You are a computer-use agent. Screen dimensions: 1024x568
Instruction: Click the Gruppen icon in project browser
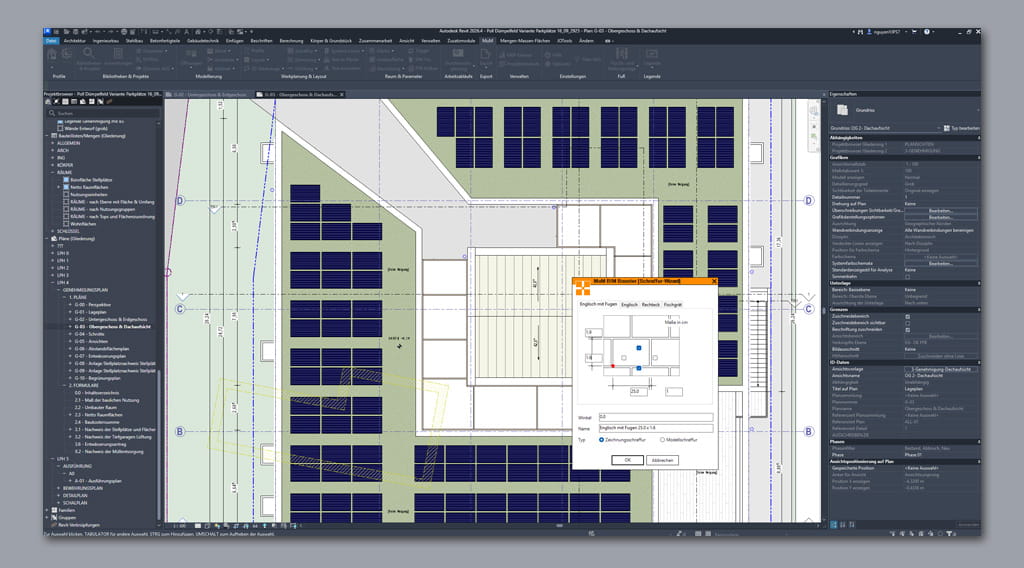pyautogui.click(x=54, y=518)
